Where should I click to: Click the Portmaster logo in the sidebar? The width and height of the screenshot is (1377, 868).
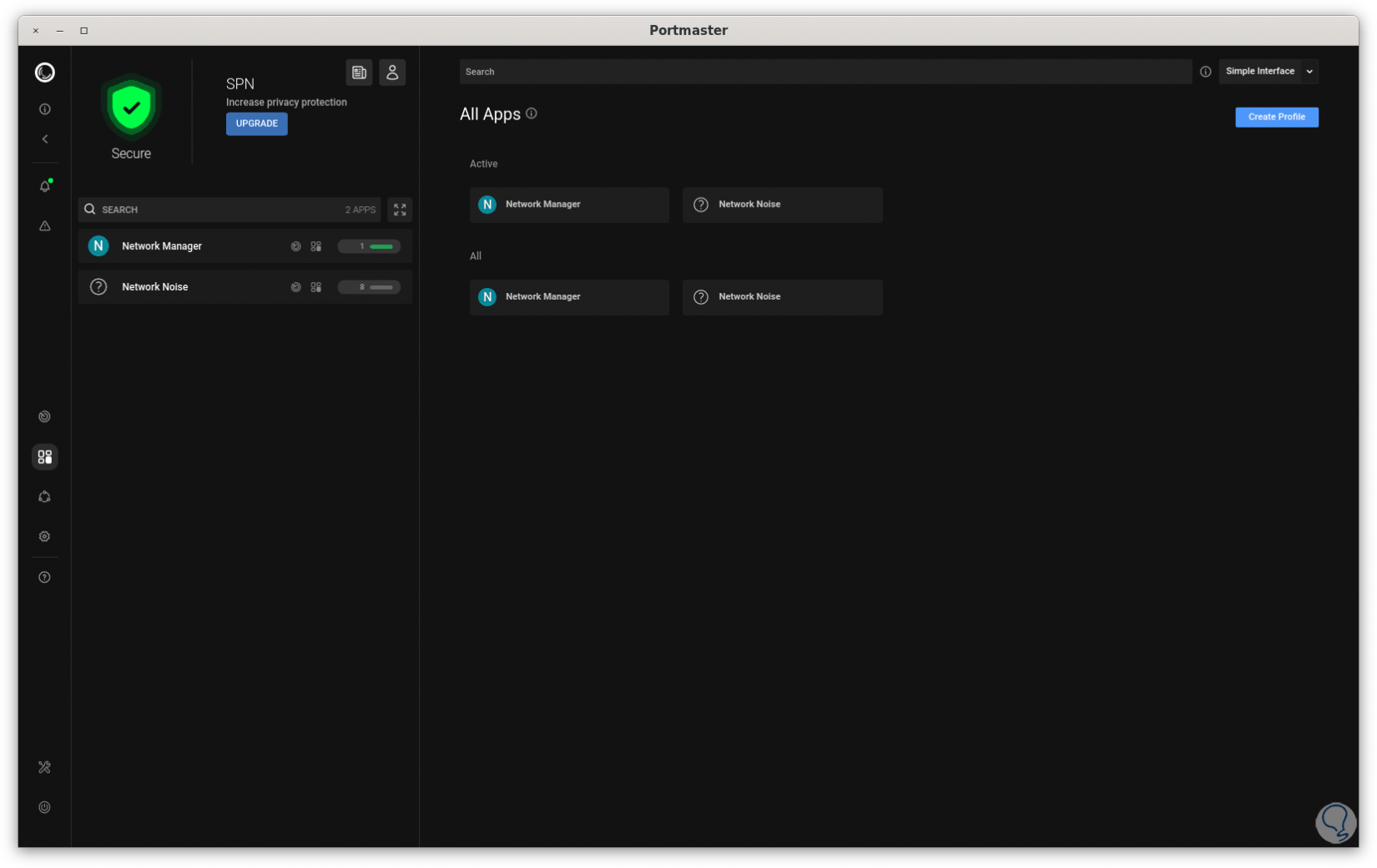45,73
